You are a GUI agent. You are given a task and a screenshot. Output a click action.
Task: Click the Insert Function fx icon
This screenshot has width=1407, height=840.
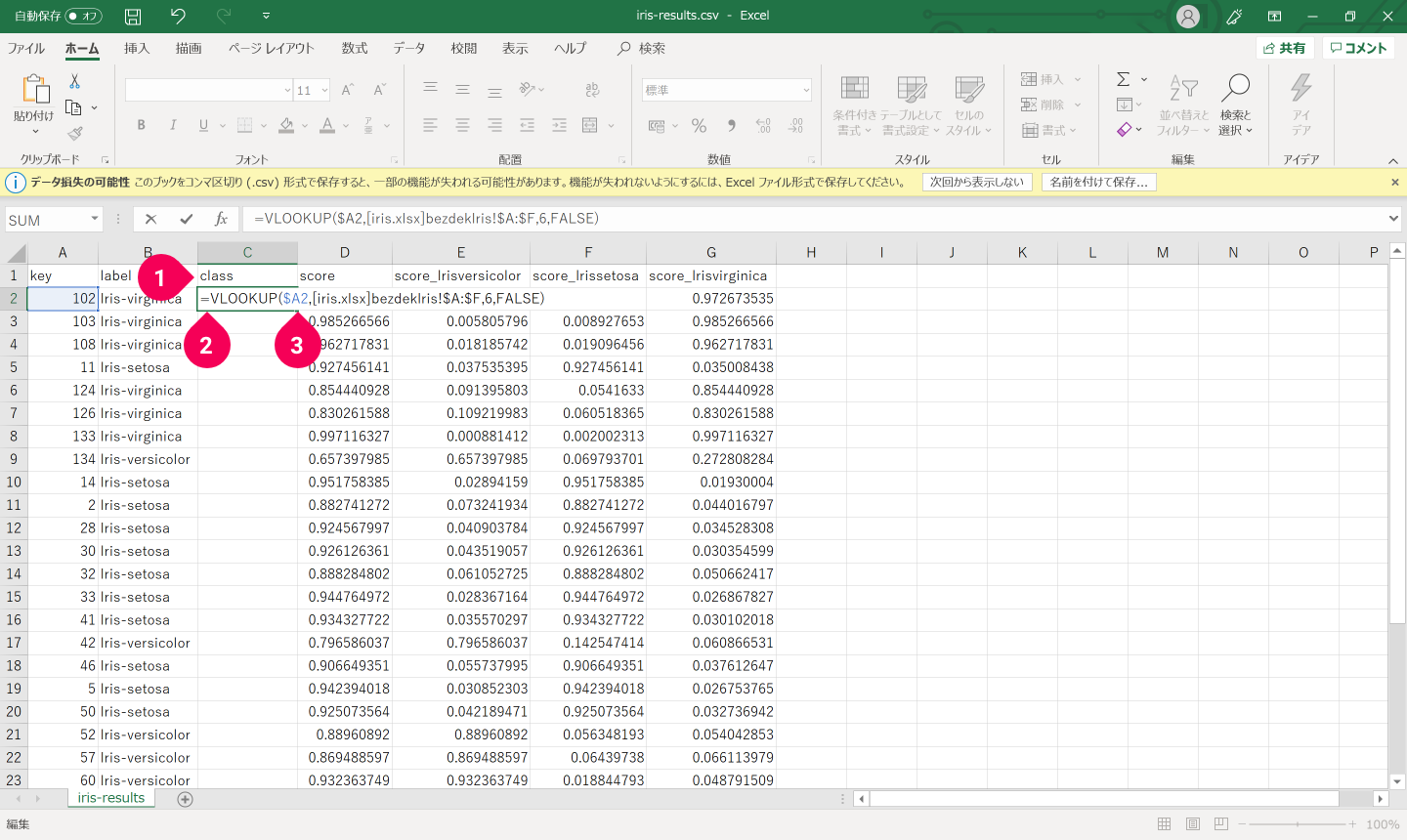[222, 219]
